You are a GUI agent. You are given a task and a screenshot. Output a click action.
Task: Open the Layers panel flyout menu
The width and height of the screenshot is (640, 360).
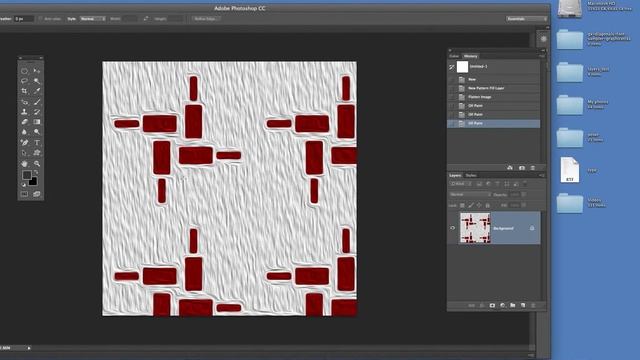click(542, 176)
